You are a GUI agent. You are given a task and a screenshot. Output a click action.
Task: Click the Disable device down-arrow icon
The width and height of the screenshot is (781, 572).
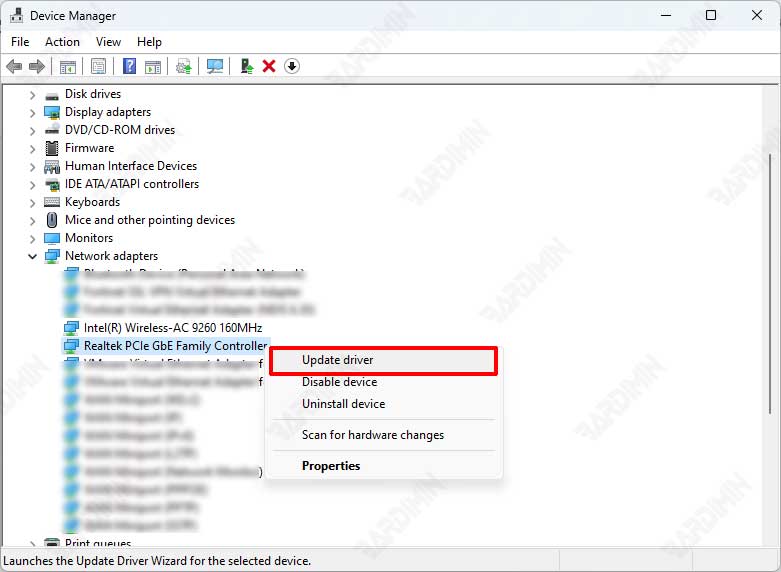pos(292,66)
